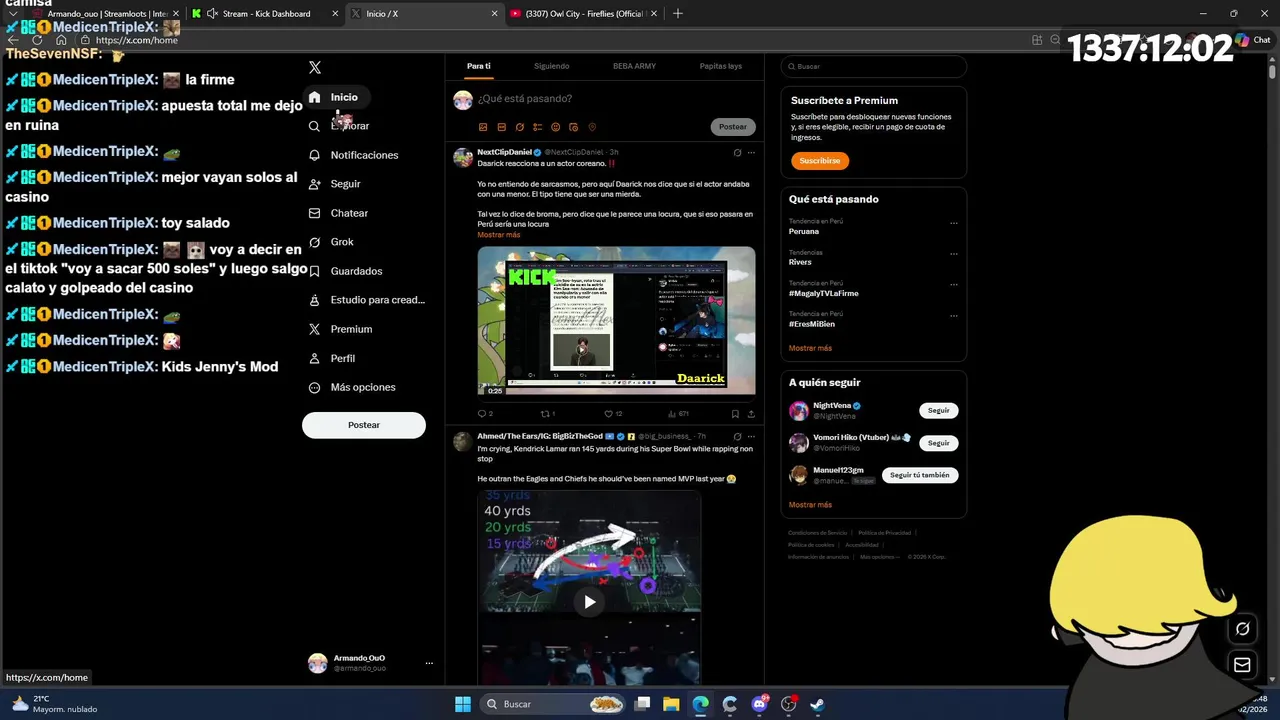Screen dimensions: 1280x720
Task: Click the bookmark icon beside Guardados
Action: point(314,271)
